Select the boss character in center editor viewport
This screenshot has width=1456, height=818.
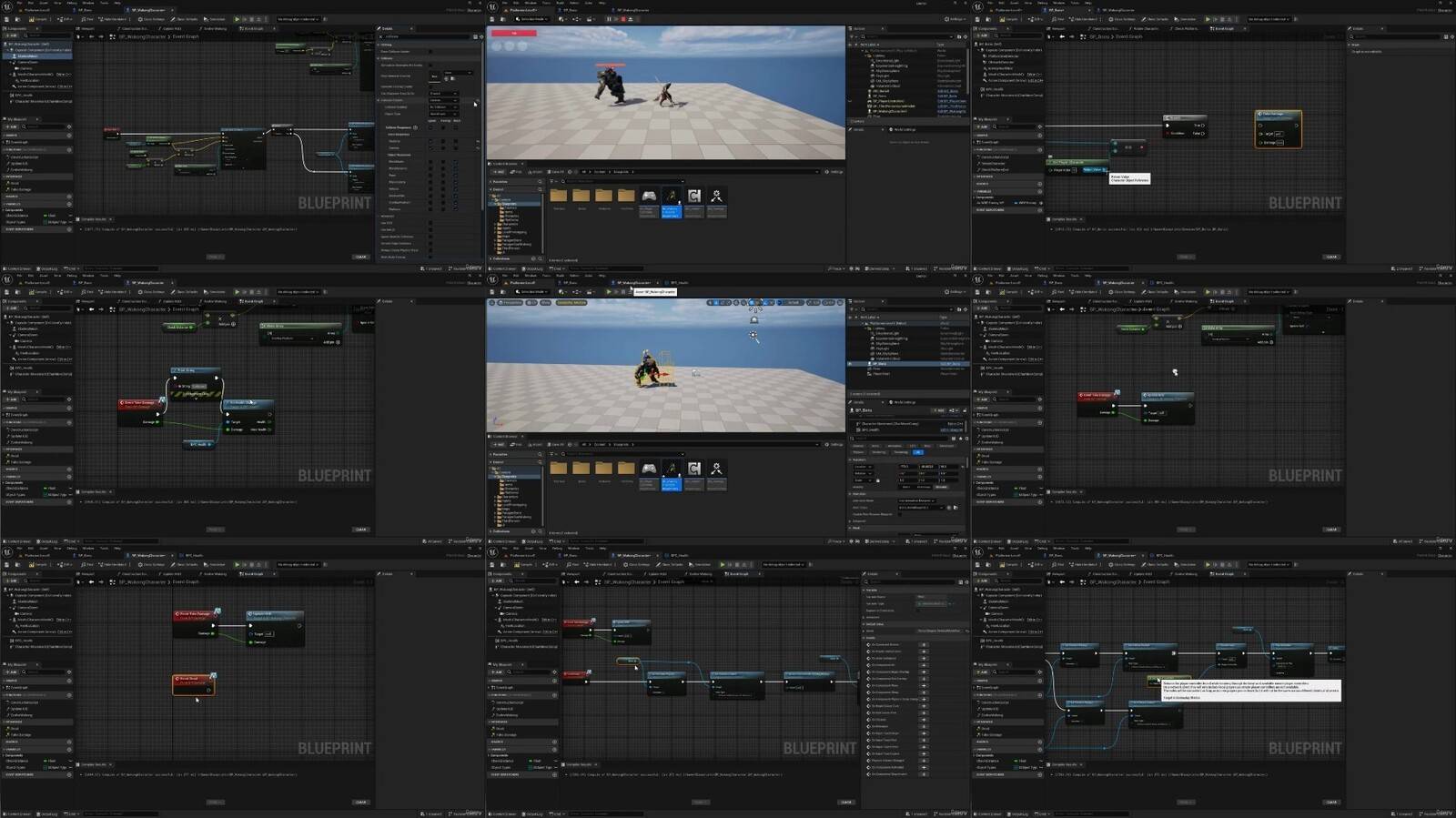[647, 369]
